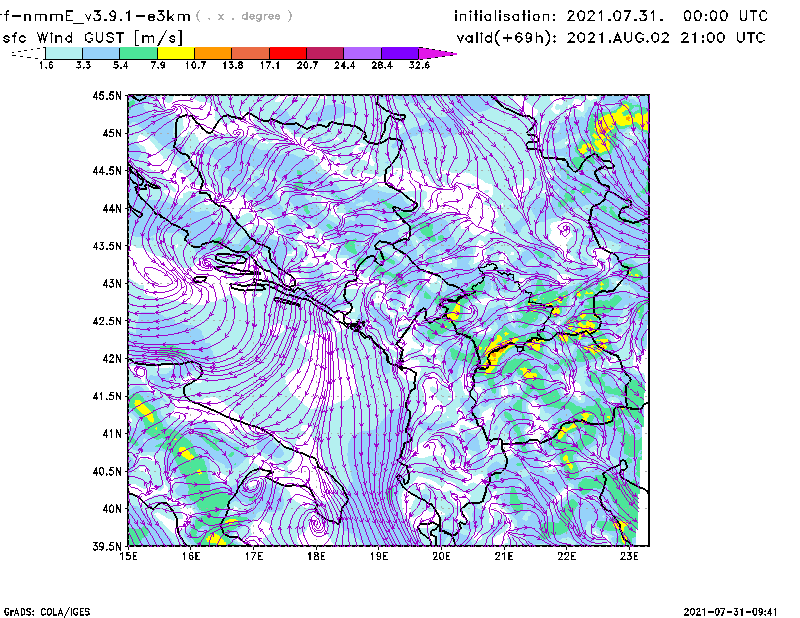800x618 pixels.
Task: Click the latitude label '40N'
Action: (112, 509)
